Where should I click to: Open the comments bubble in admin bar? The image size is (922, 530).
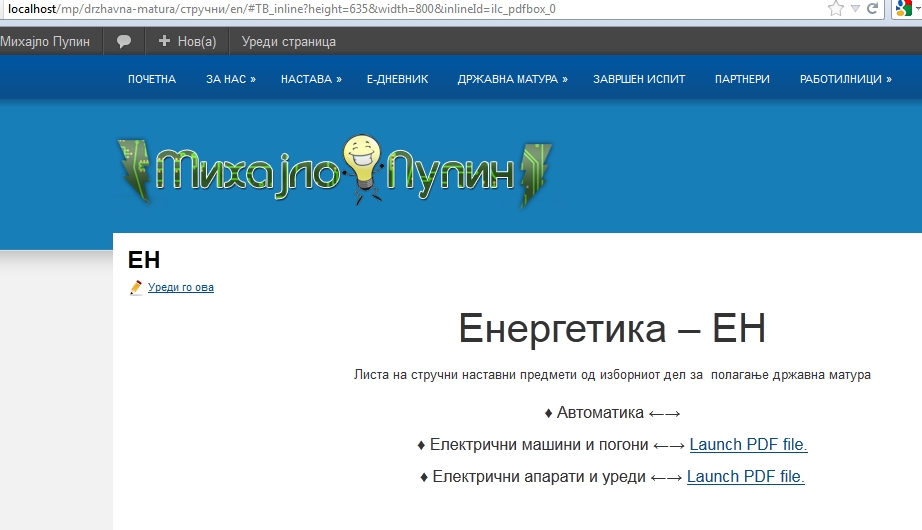pos(124,42)
